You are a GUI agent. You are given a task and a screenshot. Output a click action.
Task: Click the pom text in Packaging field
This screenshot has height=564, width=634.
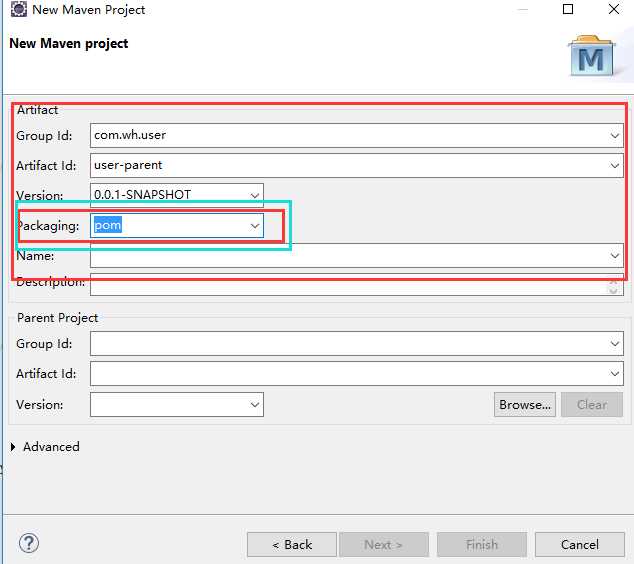(108, 225)
